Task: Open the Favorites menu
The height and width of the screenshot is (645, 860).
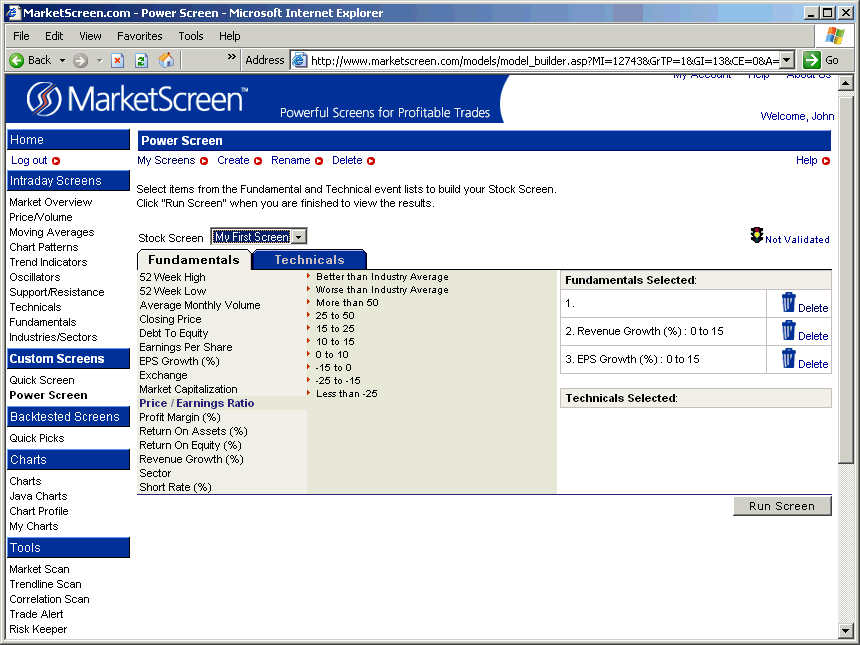Action: [x=139, y=35]
